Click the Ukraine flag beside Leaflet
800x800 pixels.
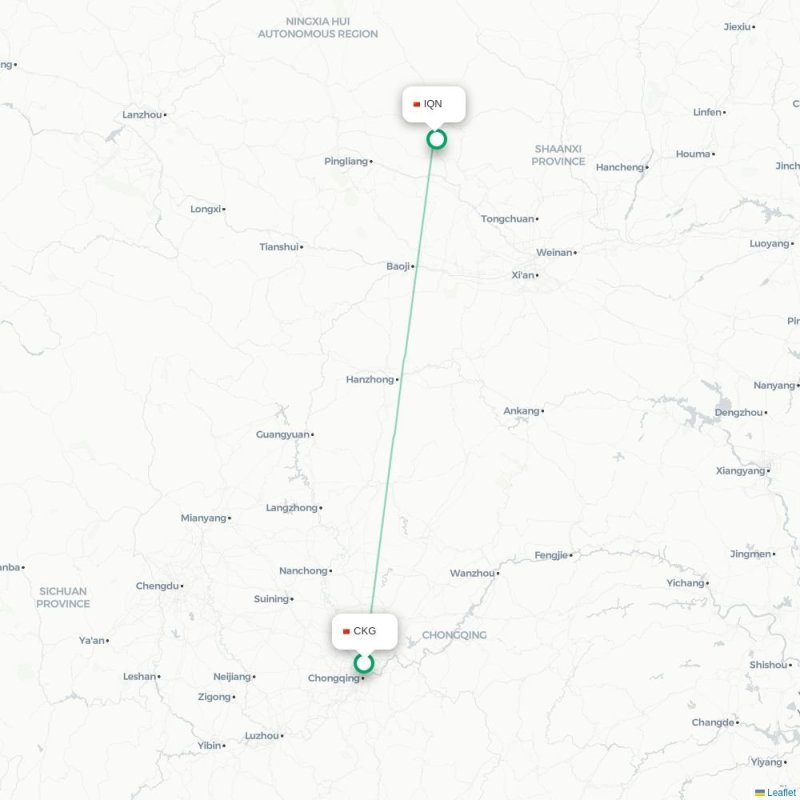[760, 792]
